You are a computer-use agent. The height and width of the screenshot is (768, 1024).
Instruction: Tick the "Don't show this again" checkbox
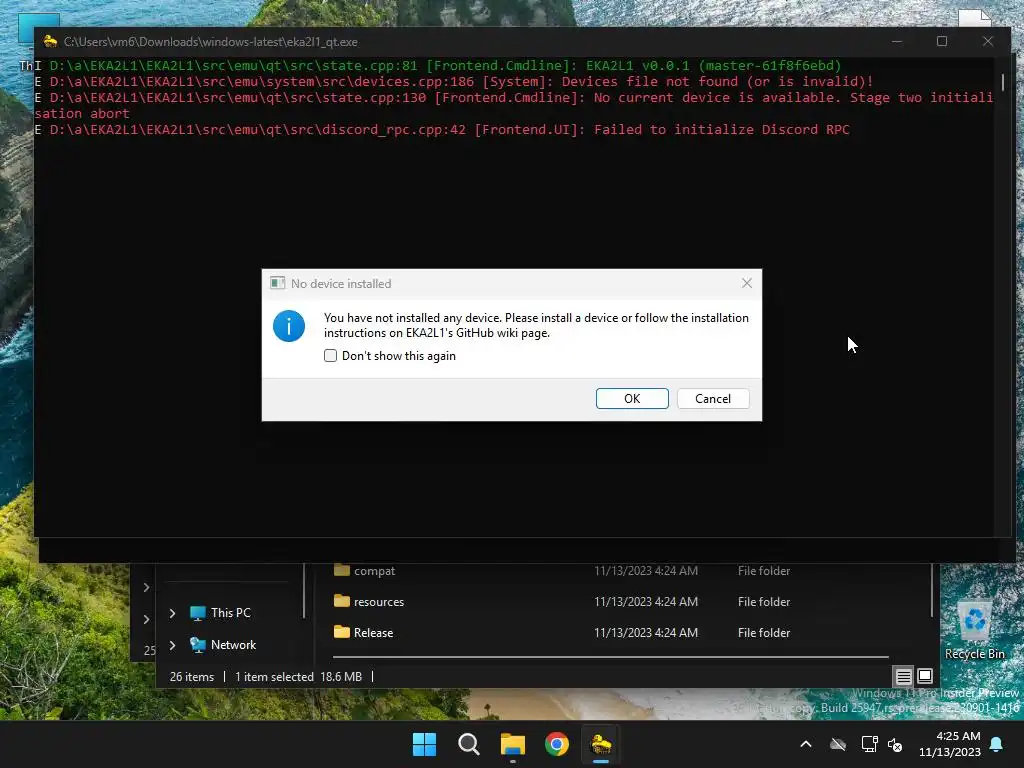[x=330, y=356]
